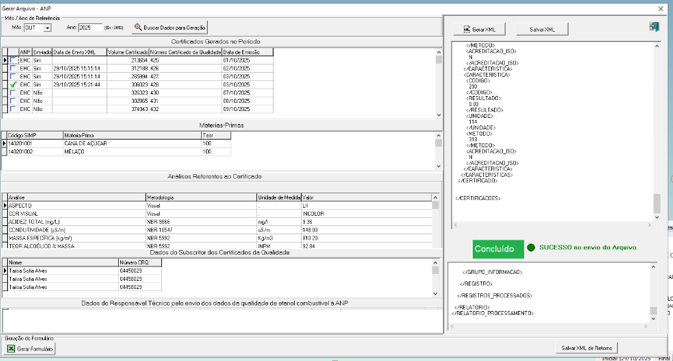
Task: Tick the checkbox for certificate 425
Action: tap(13, 60)
